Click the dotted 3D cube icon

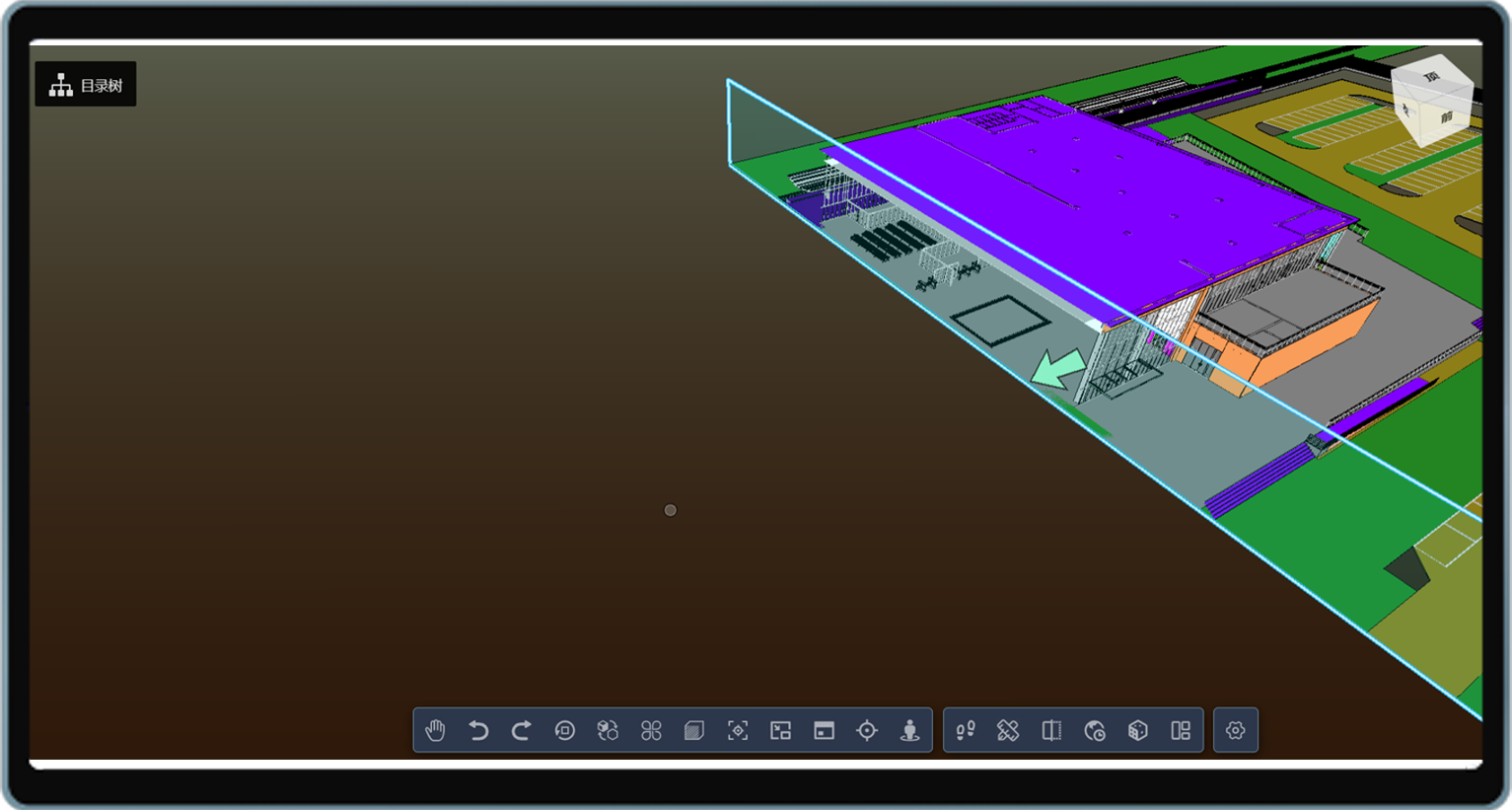point(1138,730)
